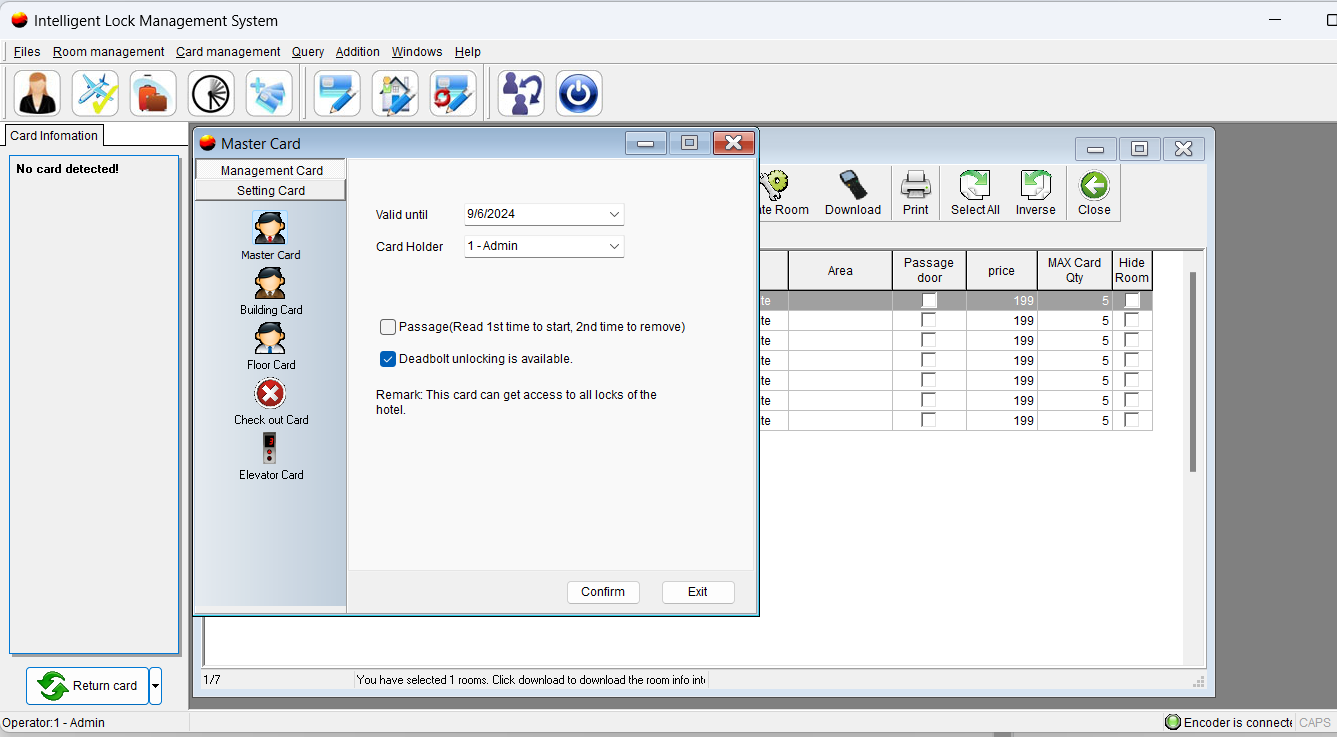The image size is (1337, 737).
Task: Click the add cards plus icon in the toolbar
Action: click(269, 93)
